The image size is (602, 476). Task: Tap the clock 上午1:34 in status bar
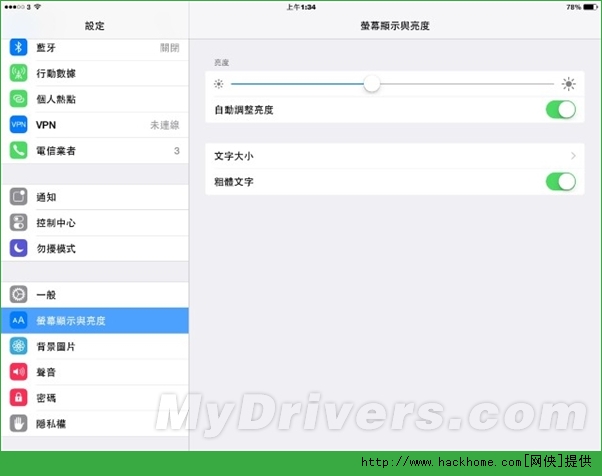click(x=301, y=7)
